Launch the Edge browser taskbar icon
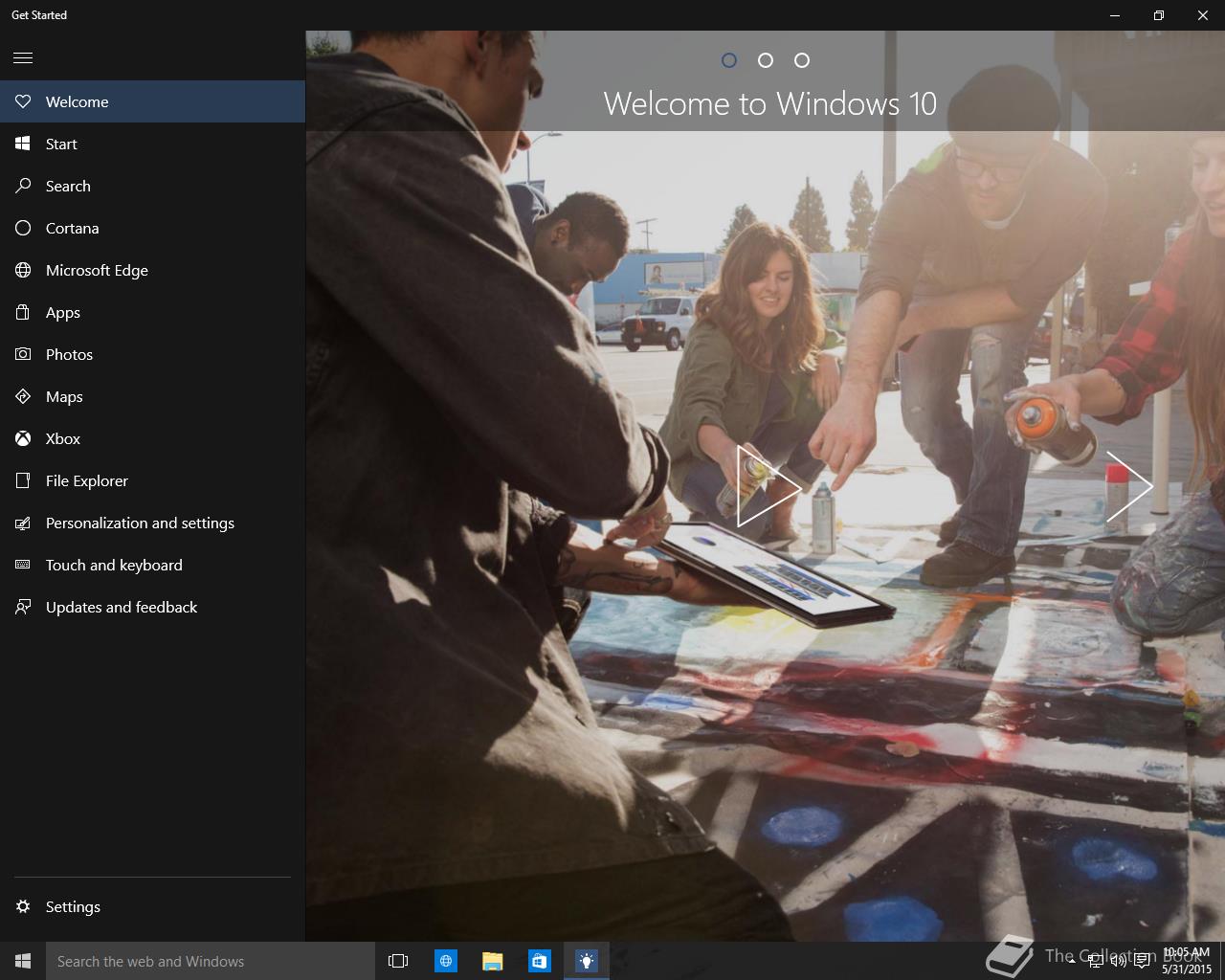This screenshot has width=1225, height=980. pyautogui.click(x=445, y=961)
